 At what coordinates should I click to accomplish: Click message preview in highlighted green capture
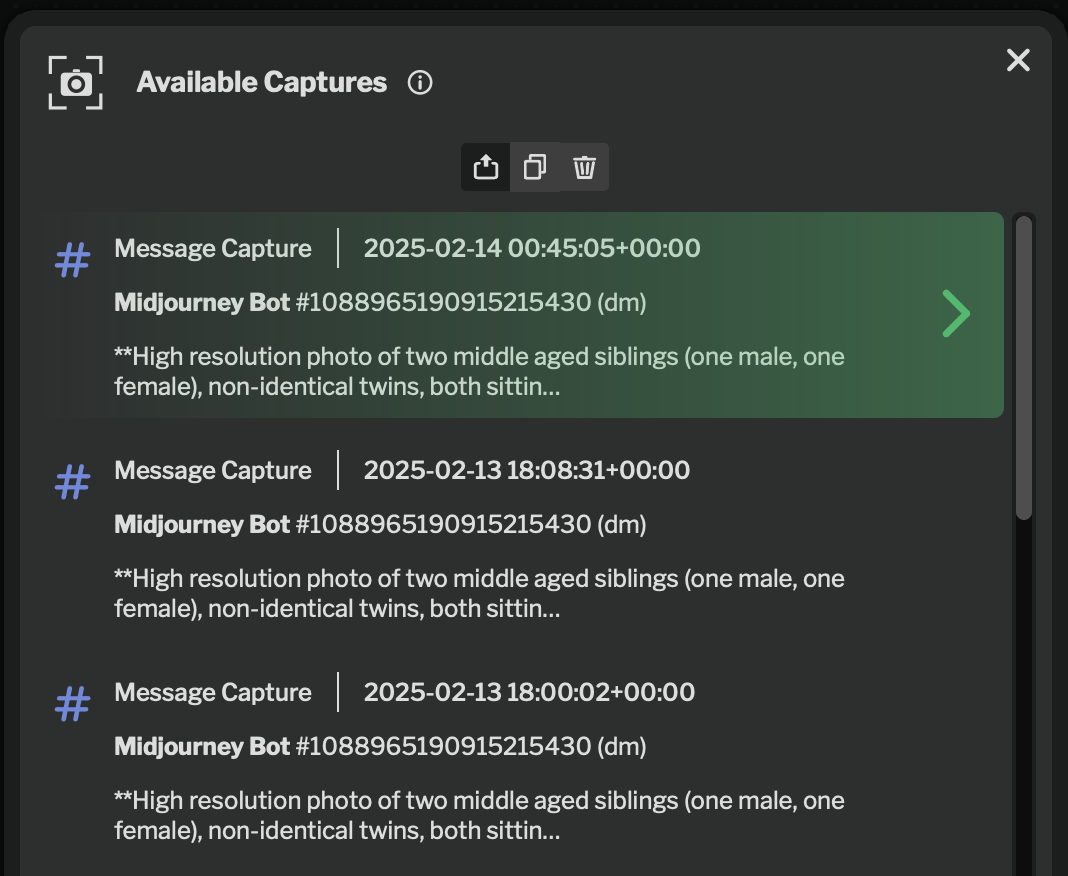[x=480, y=371]
